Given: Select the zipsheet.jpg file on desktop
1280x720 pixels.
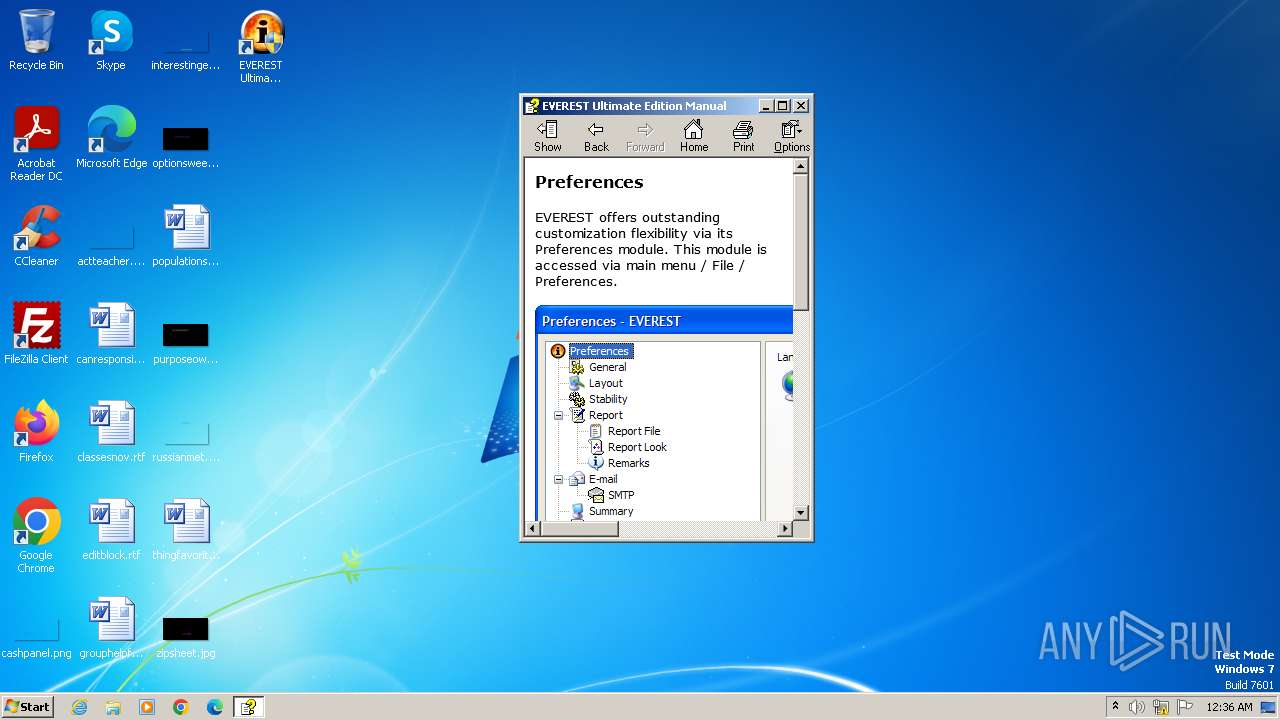Looking at the screenshot, I should [x=186, y=638].
